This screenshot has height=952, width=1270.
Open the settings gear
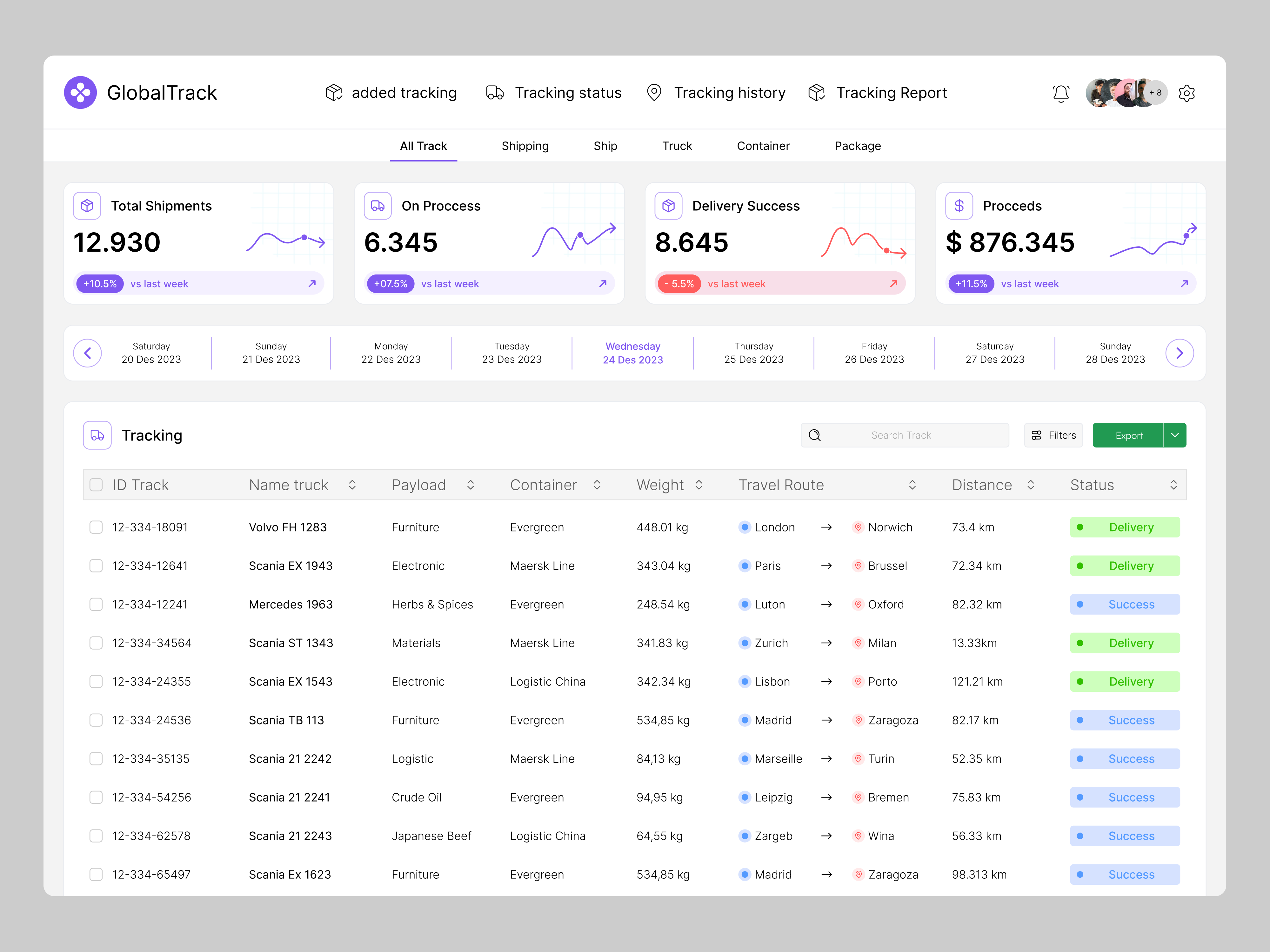click(1187, 93)
